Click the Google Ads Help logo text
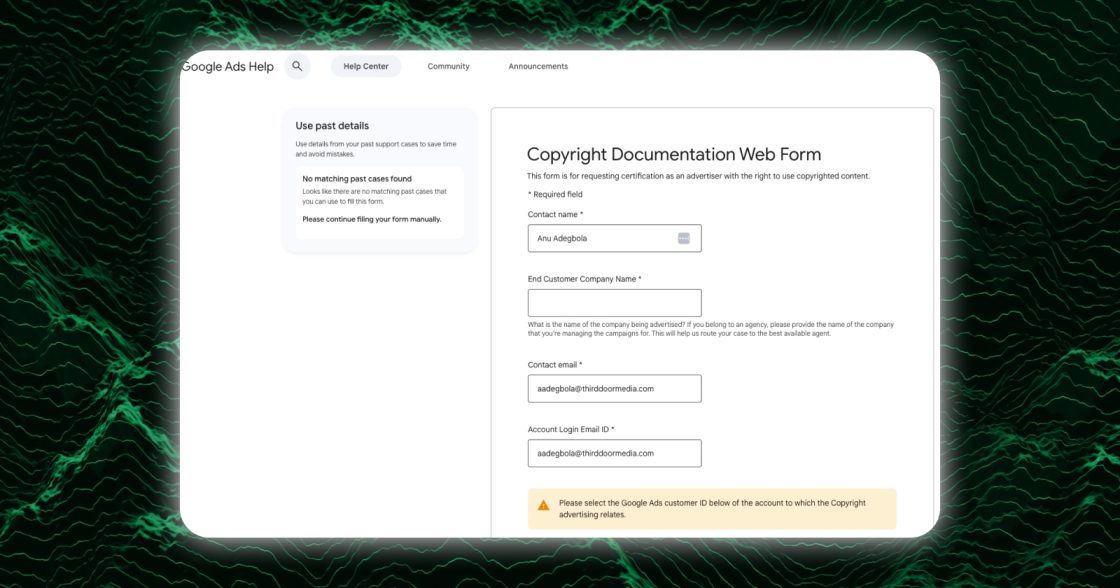This screenshot has height=588, width=1120. (228, 66)
